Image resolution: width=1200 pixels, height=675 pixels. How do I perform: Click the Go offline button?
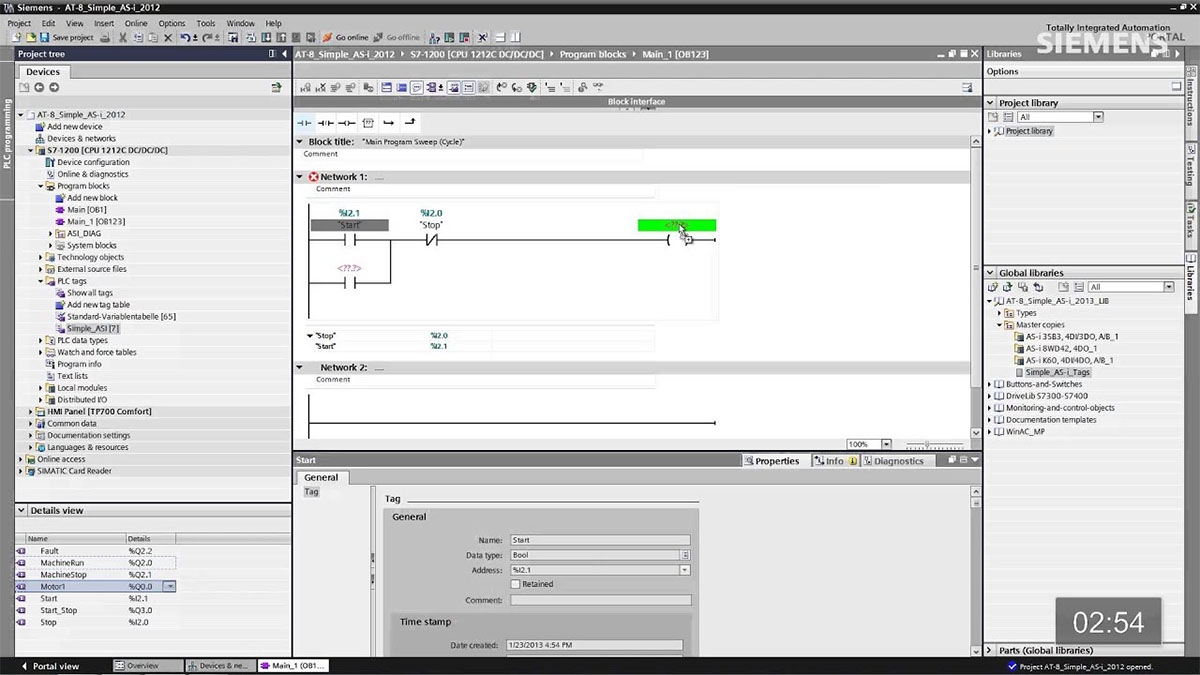pos(397,37)
